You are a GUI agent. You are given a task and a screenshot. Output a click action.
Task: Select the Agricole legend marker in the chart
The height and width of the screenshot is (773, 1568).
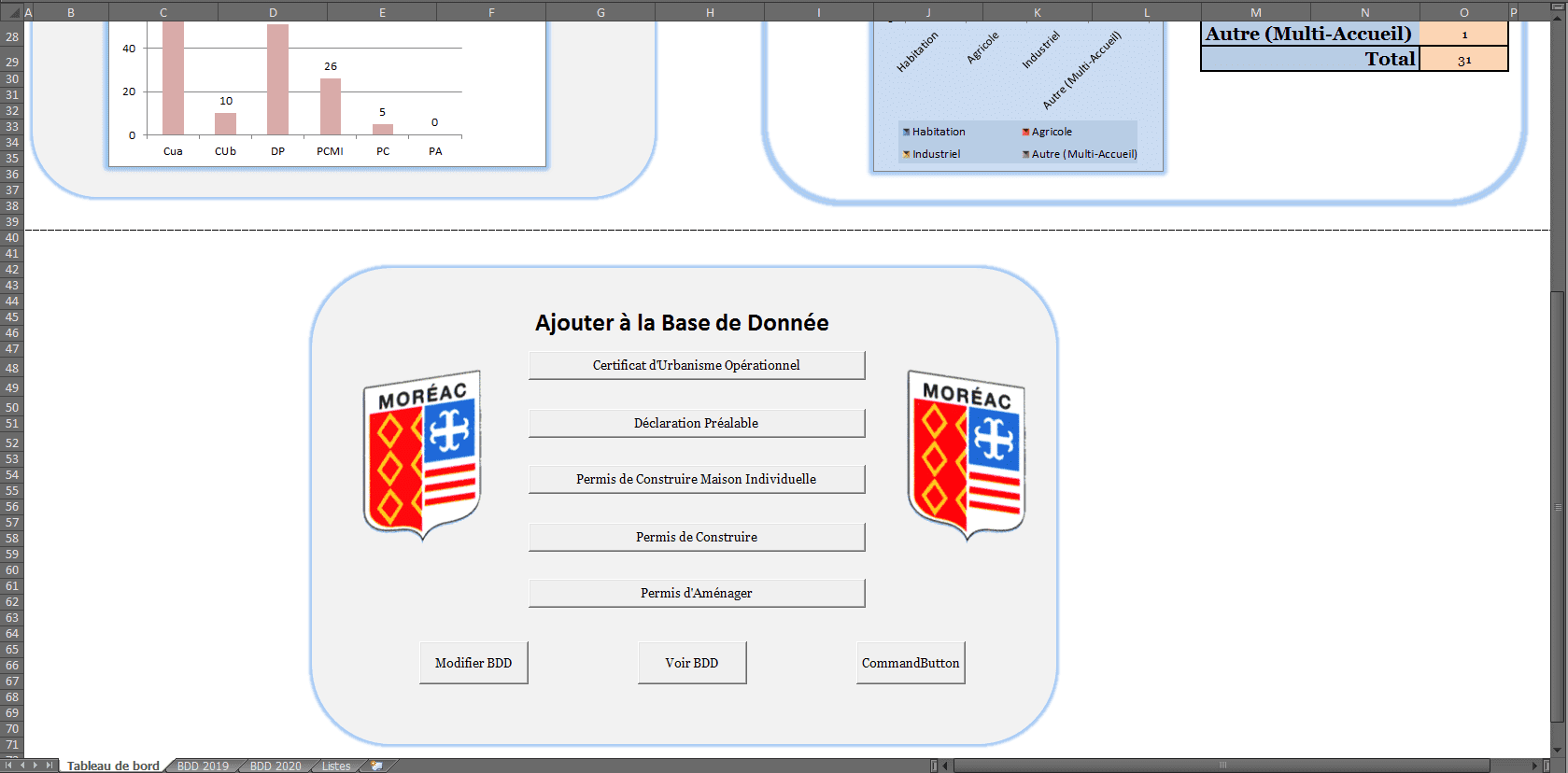point(1025,133)
